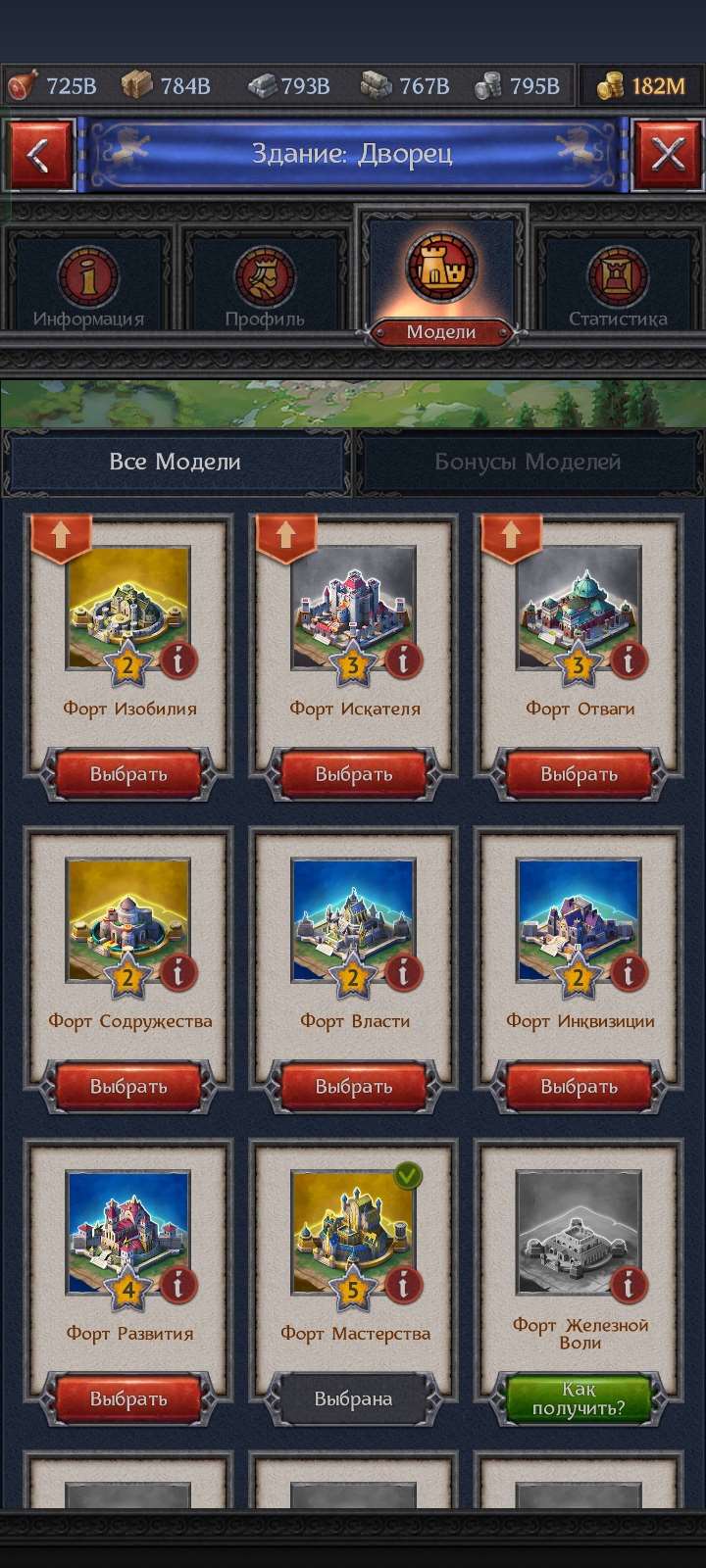This screenshot has height=1568, width=706.
Task: View info for Форт Железной Воли
Action: [629, 1285]
